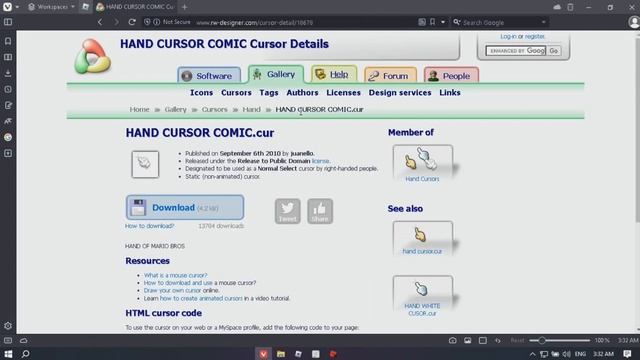Image resolution: width=640 pixels, height=360 pixels.
Task: Toggle images display icon in status bar
Action: [x=467, y=340]
